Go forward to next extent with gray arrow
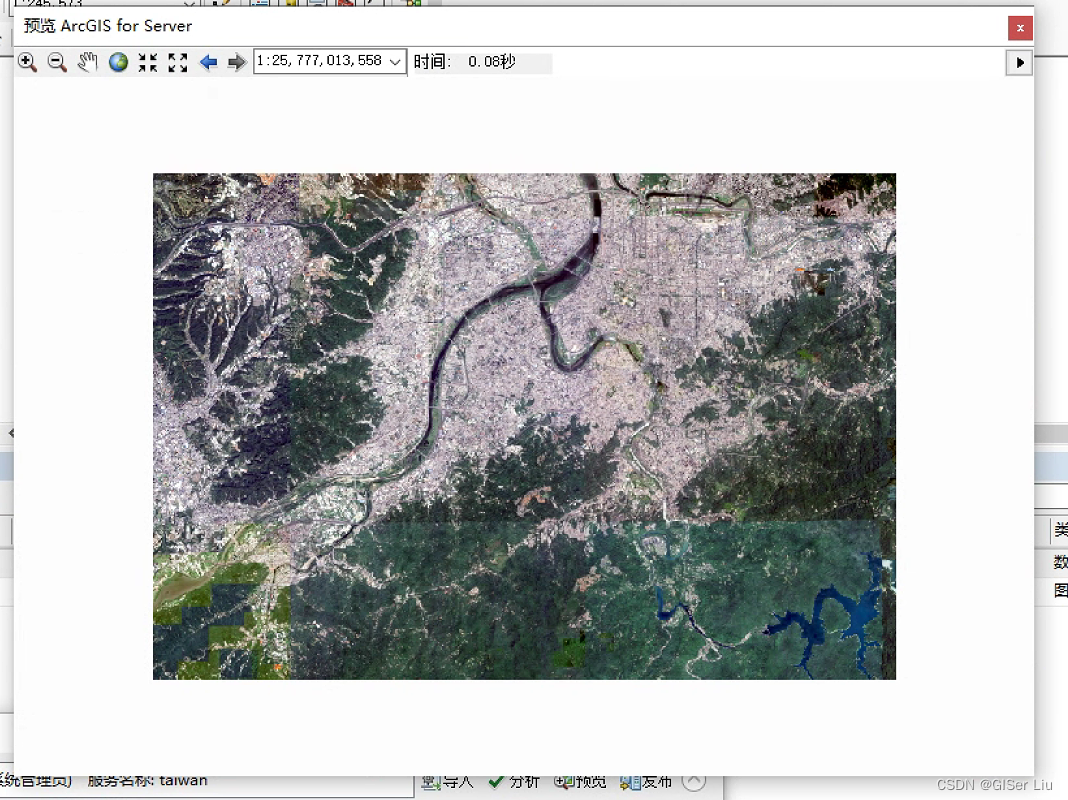This screenshot has width=1068, height=800. pos(236,62)
